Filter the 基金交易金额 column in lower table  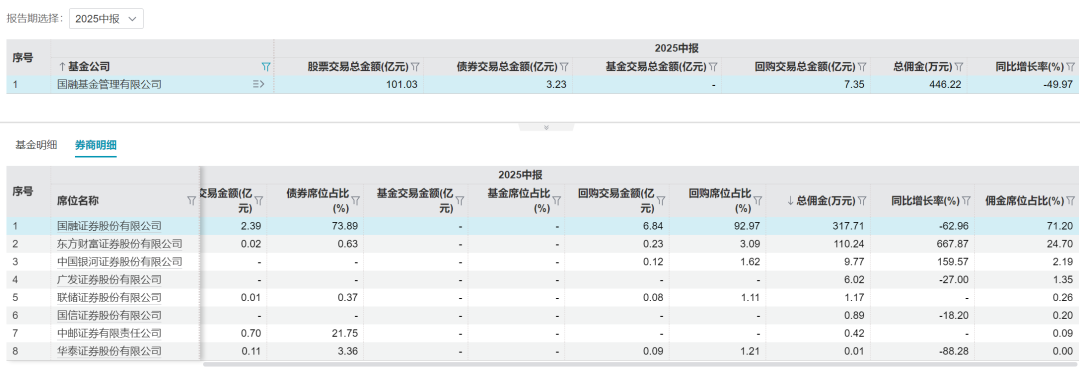pyautogui.click(x=460, y=201)
